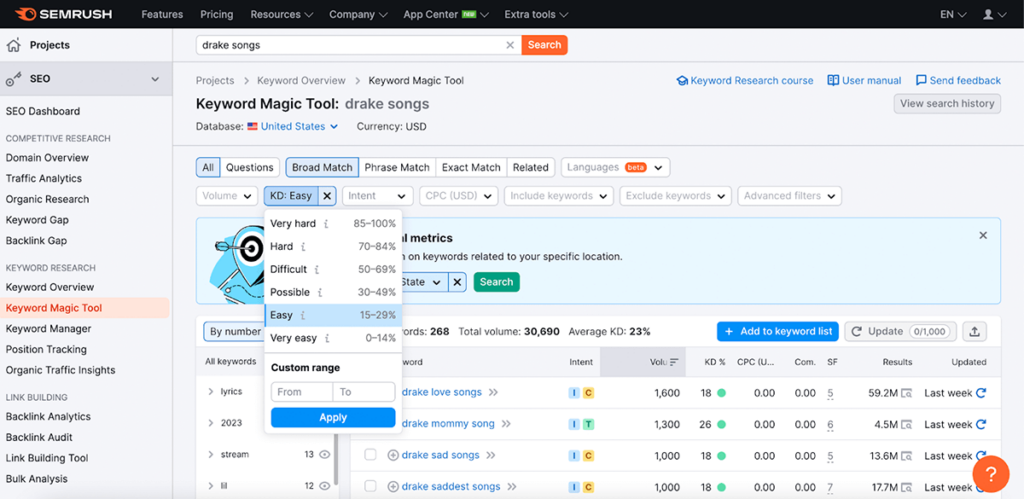This screenshot has width=1024, height=499.
Task: Click info icon next to Hard
Action: [303, 247]
